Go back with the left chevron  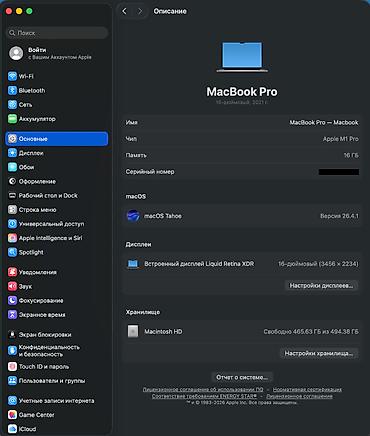[124, 11]
